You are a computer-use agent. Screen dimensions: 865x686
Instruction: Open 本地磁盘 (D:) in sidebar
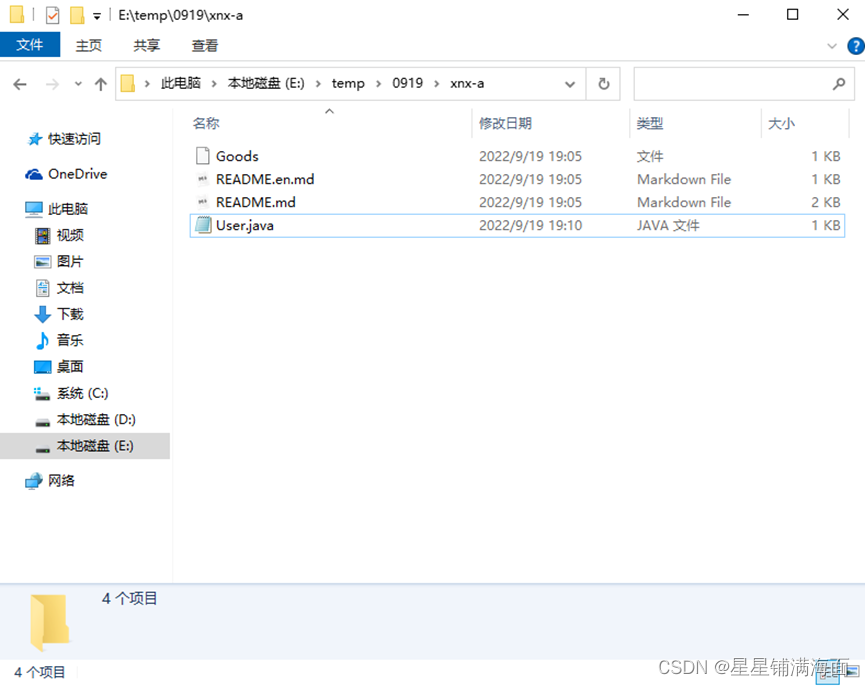(96, 420)
